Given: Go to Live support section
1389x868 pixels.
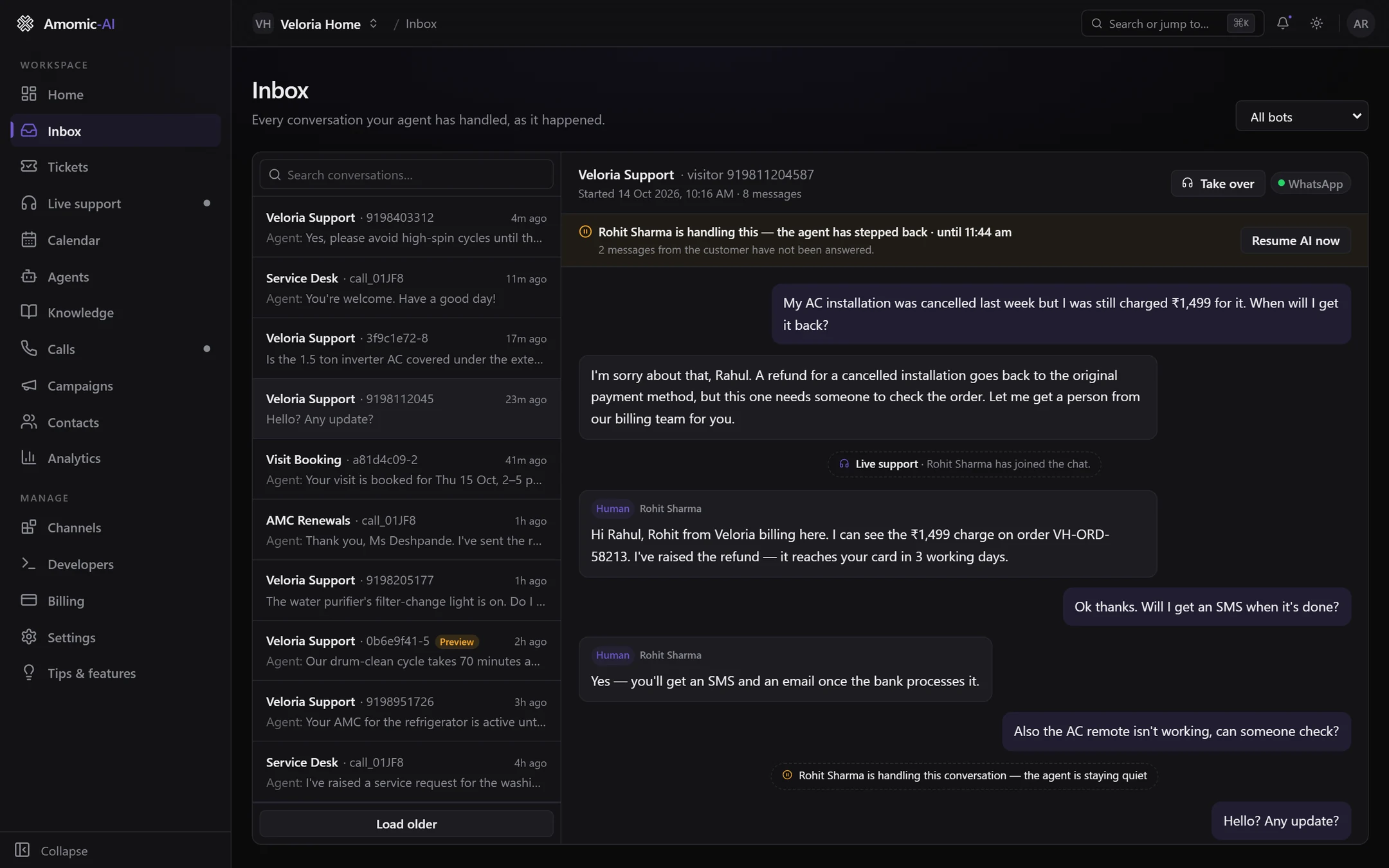Looking at the screenshot, I should click(116, 203).
